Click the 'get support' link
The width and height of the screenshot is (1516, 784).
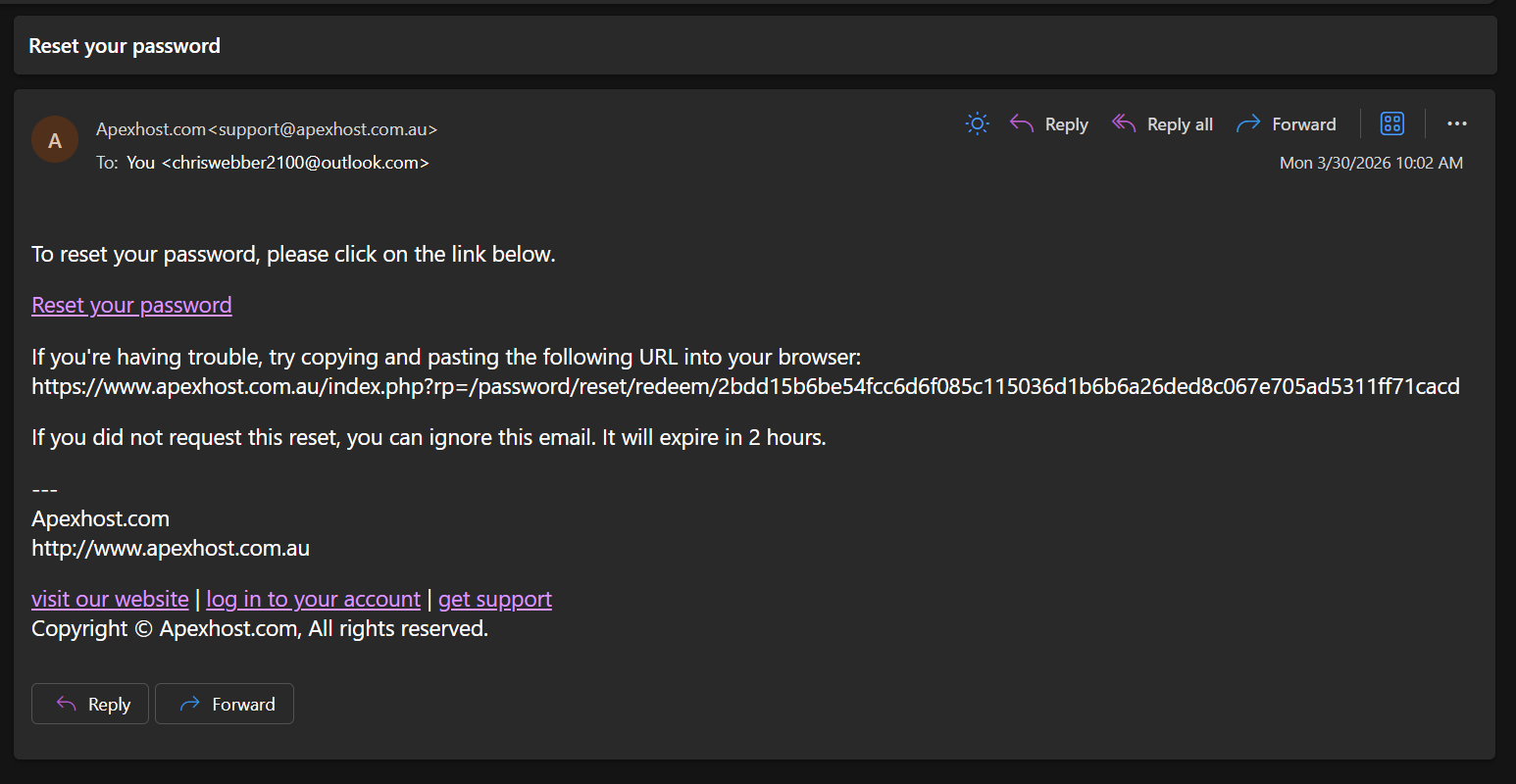click(494, 600)
